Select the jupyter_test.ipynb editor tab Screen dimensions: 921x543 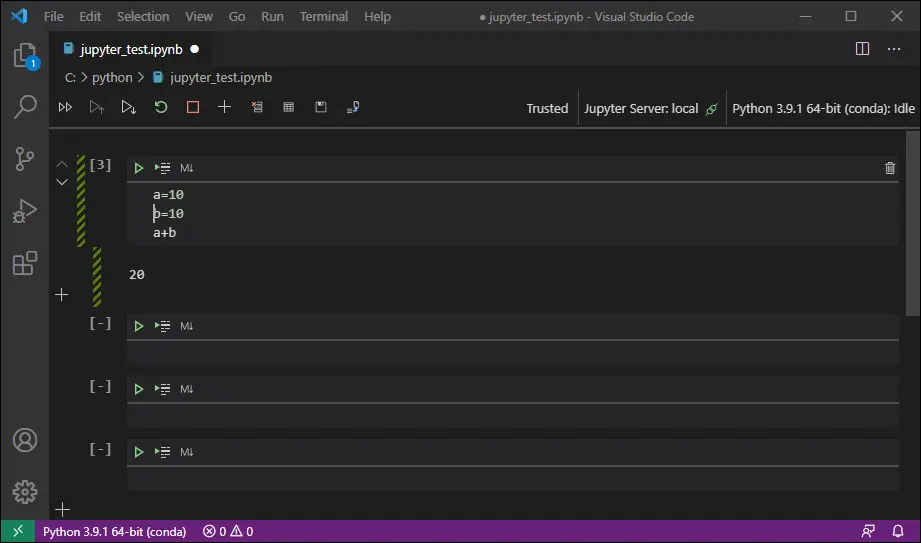point(132,49)
